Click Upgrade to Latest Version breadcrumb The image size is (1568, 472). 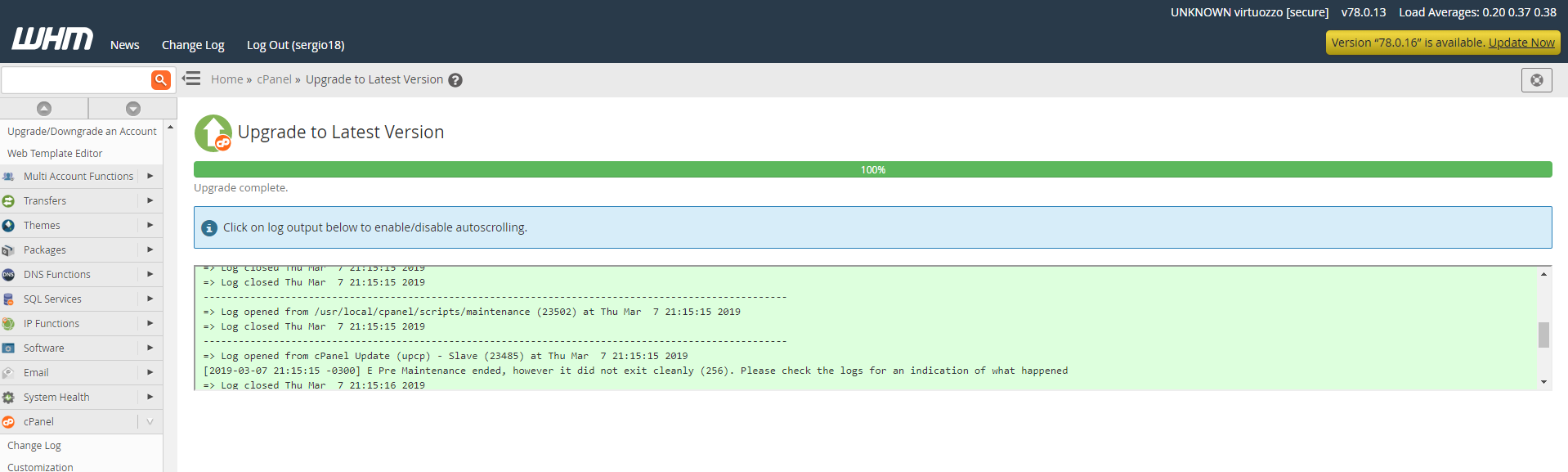pyautogui.click(x=374, y=79)
